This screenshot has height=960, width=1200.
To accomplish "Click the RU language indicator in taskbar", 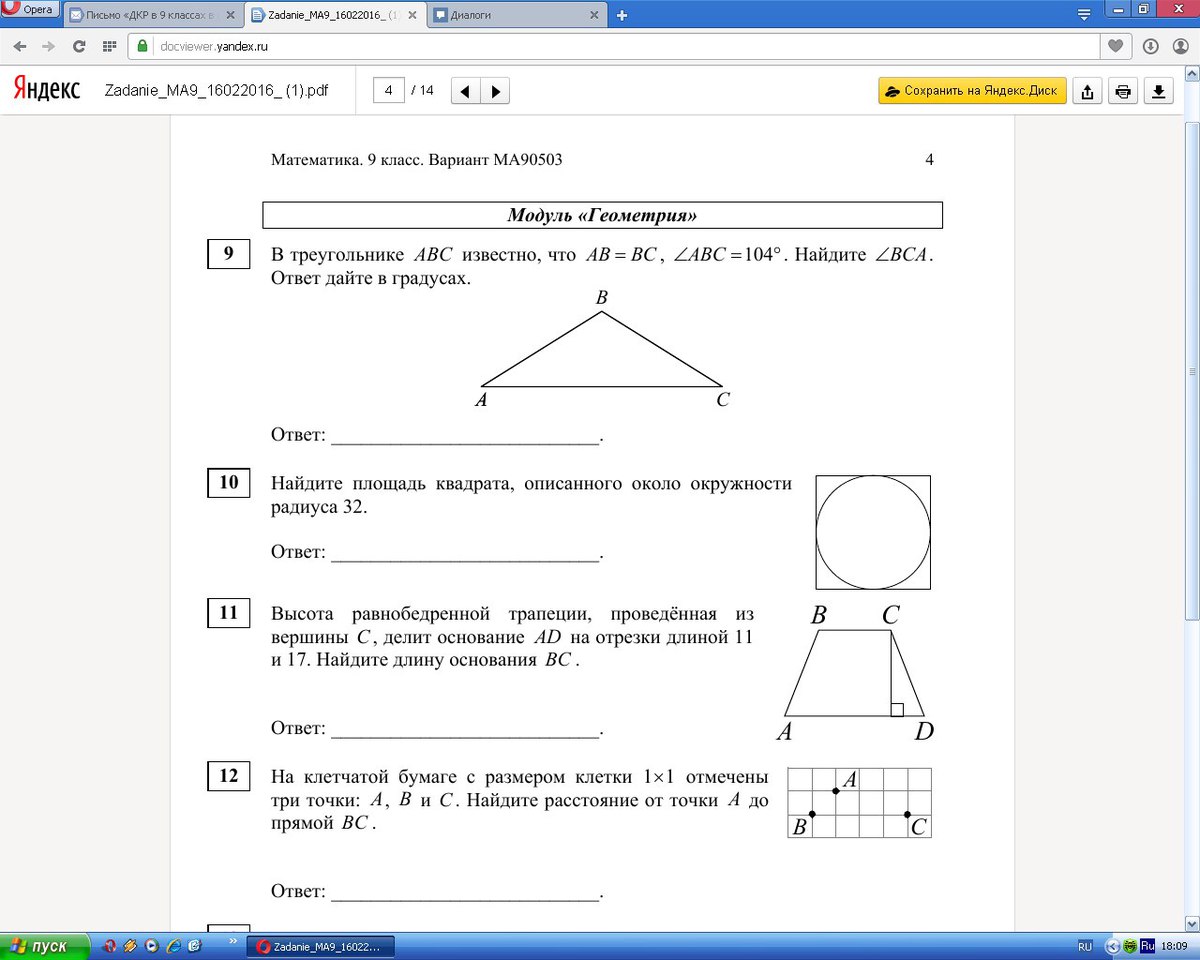I will click(1085, 946).
